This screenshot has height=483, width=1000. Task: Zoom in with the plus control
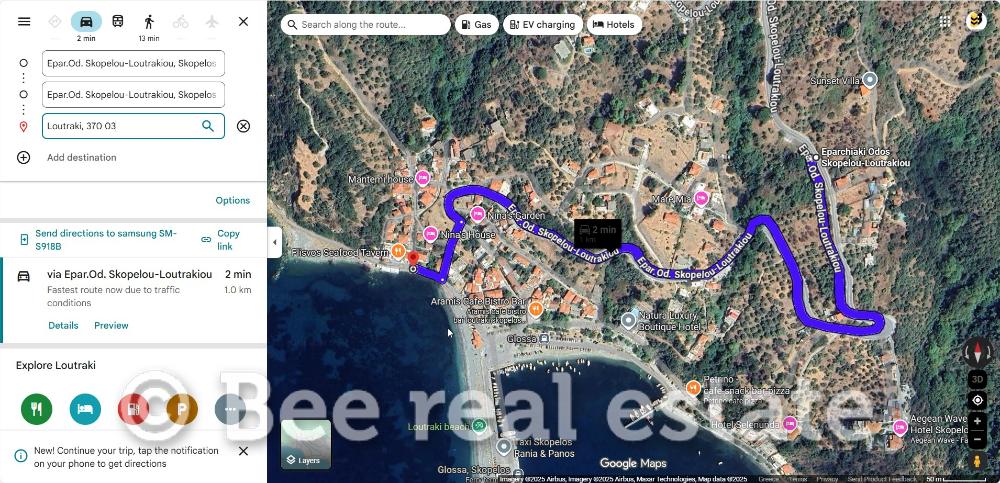(x=977, y=421)
